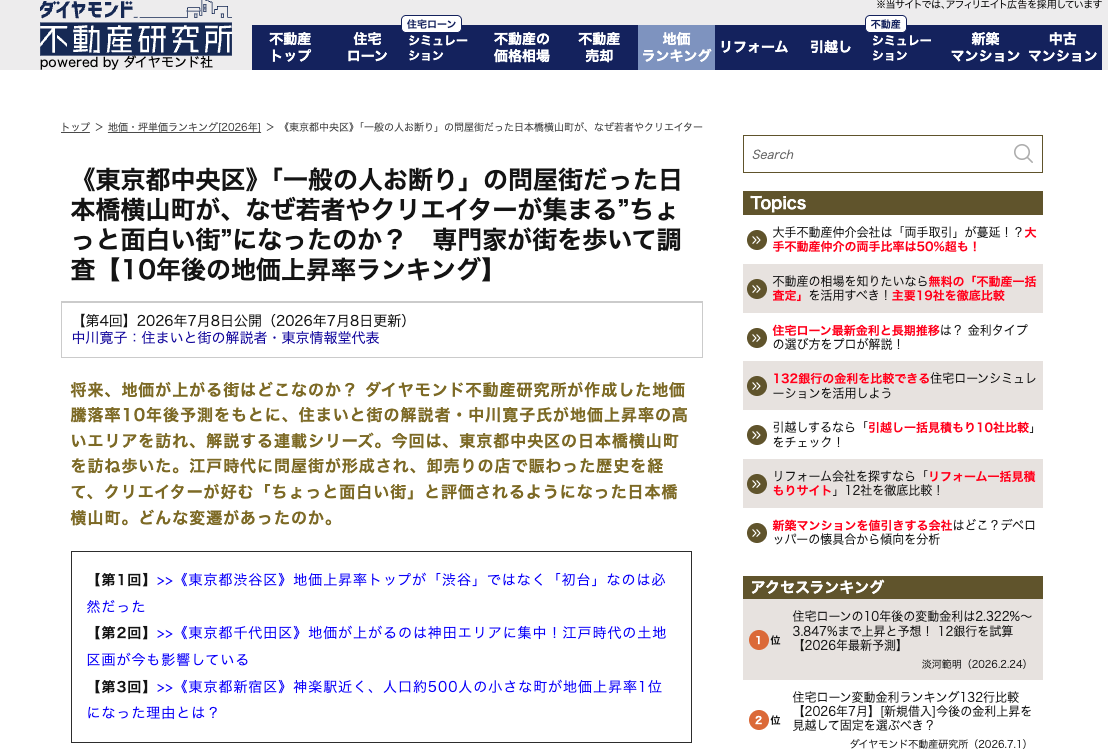The width and height of the screenshot is (1108, 756).
Task: Click the rank 1 badge in access ranking
Action: (x=758, y=640)
